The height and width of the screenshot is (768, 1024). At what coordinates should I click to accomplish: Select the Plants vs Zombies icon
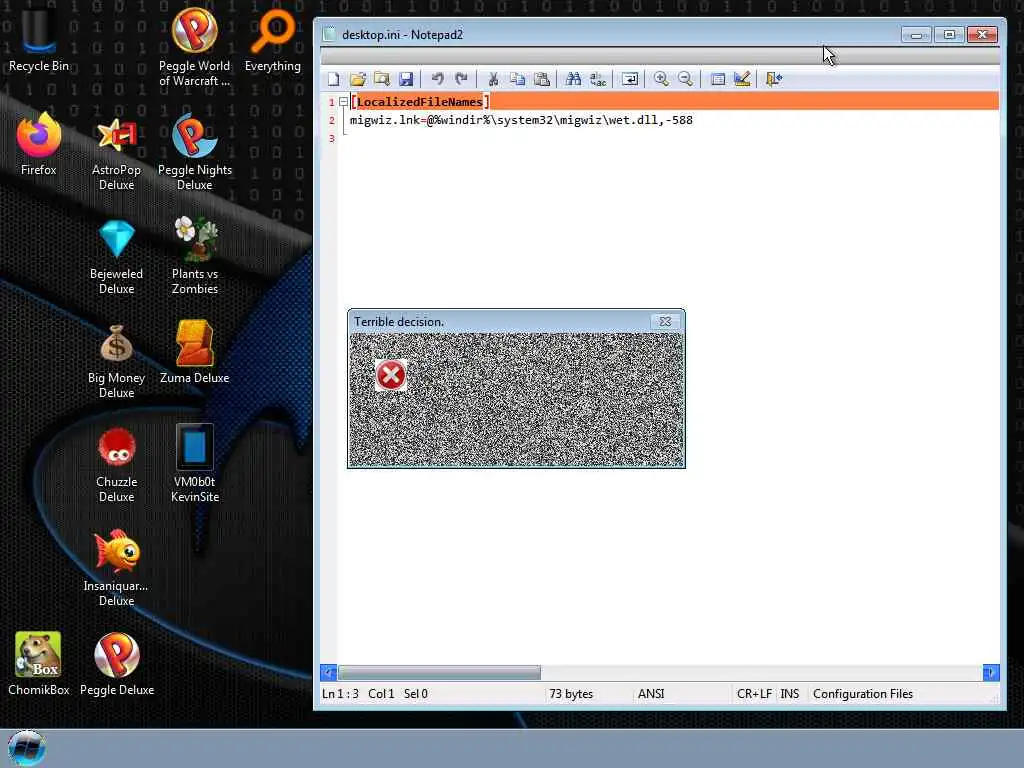point(195,256)
